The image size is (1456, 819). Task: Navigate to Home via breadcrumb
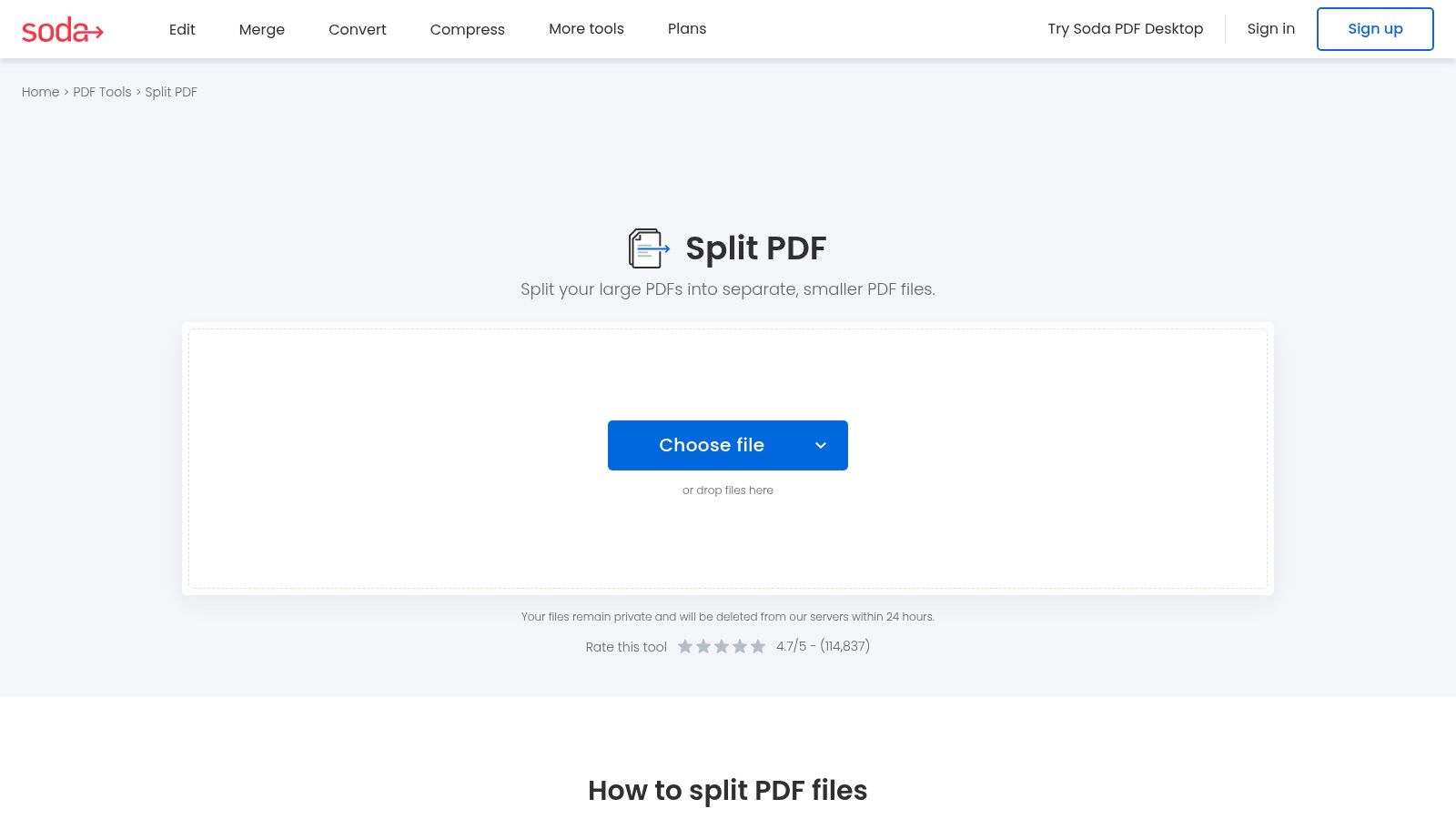[40, 92]
